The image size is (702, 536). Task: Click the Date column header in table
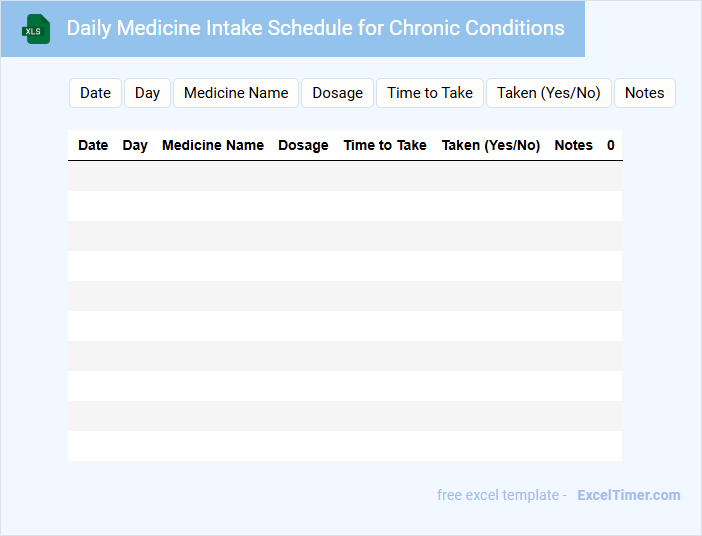[93, 145]
